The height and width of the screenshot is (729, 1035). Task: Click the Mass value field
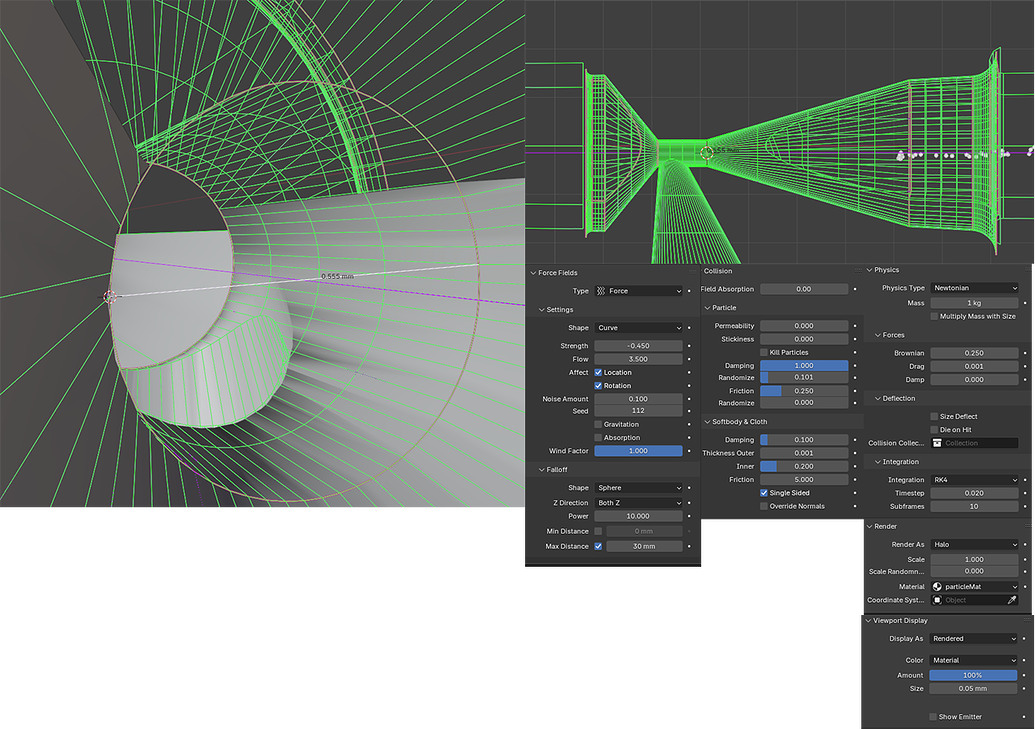974,303
